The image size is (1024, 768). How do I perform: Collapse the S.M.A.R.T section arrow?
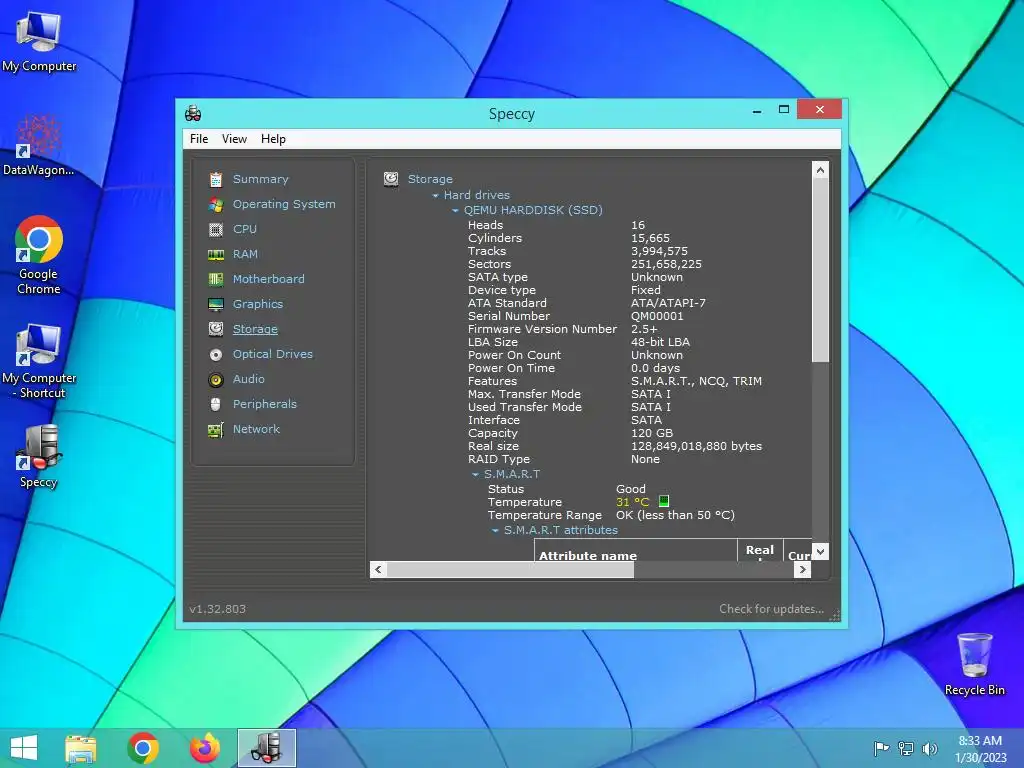[475, 475]
